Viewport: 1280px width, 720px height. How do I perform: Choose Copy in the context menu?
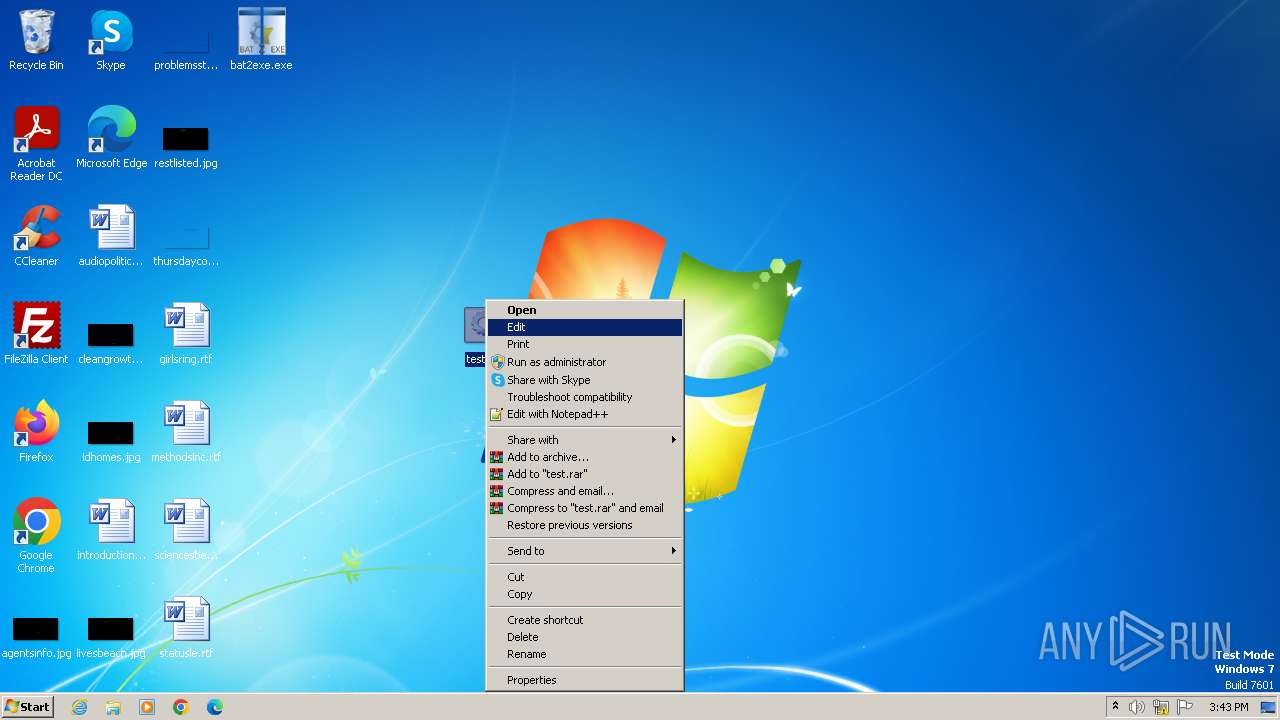585,594
